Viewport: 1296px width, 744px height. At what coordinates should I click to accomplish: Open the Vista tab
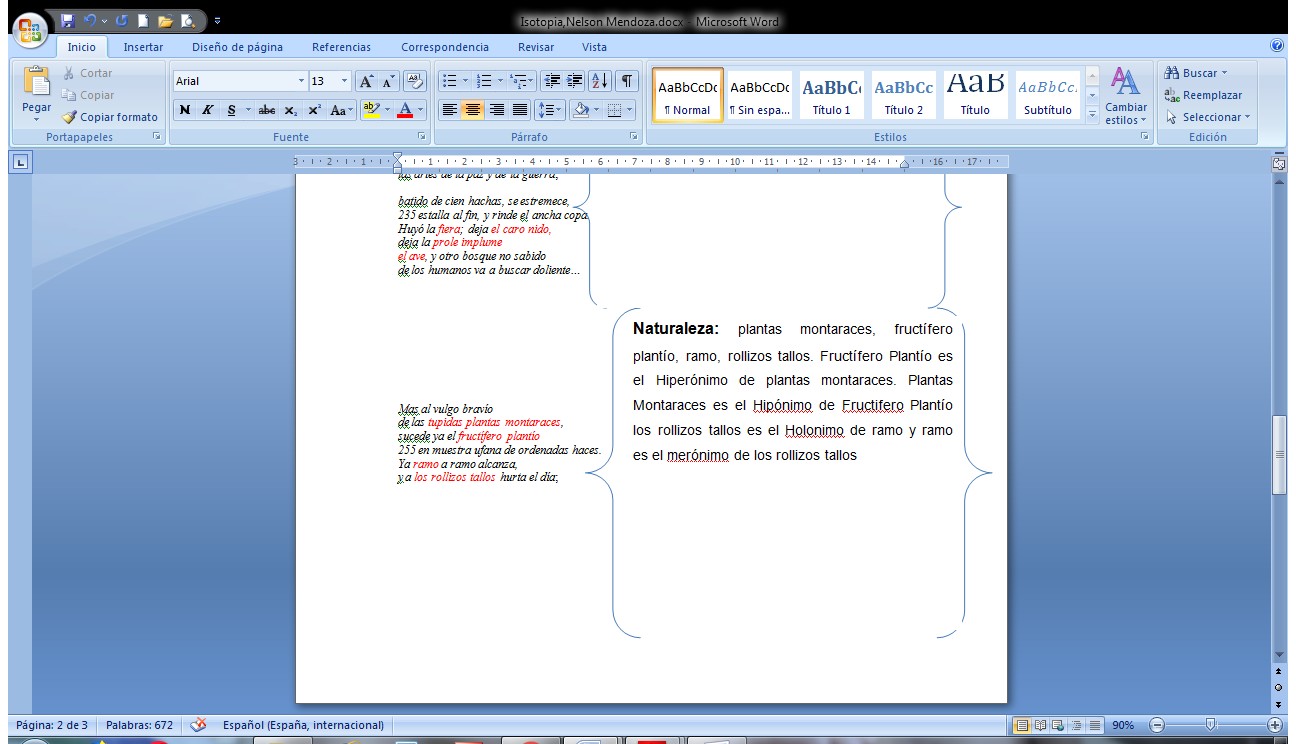[594, 47]
